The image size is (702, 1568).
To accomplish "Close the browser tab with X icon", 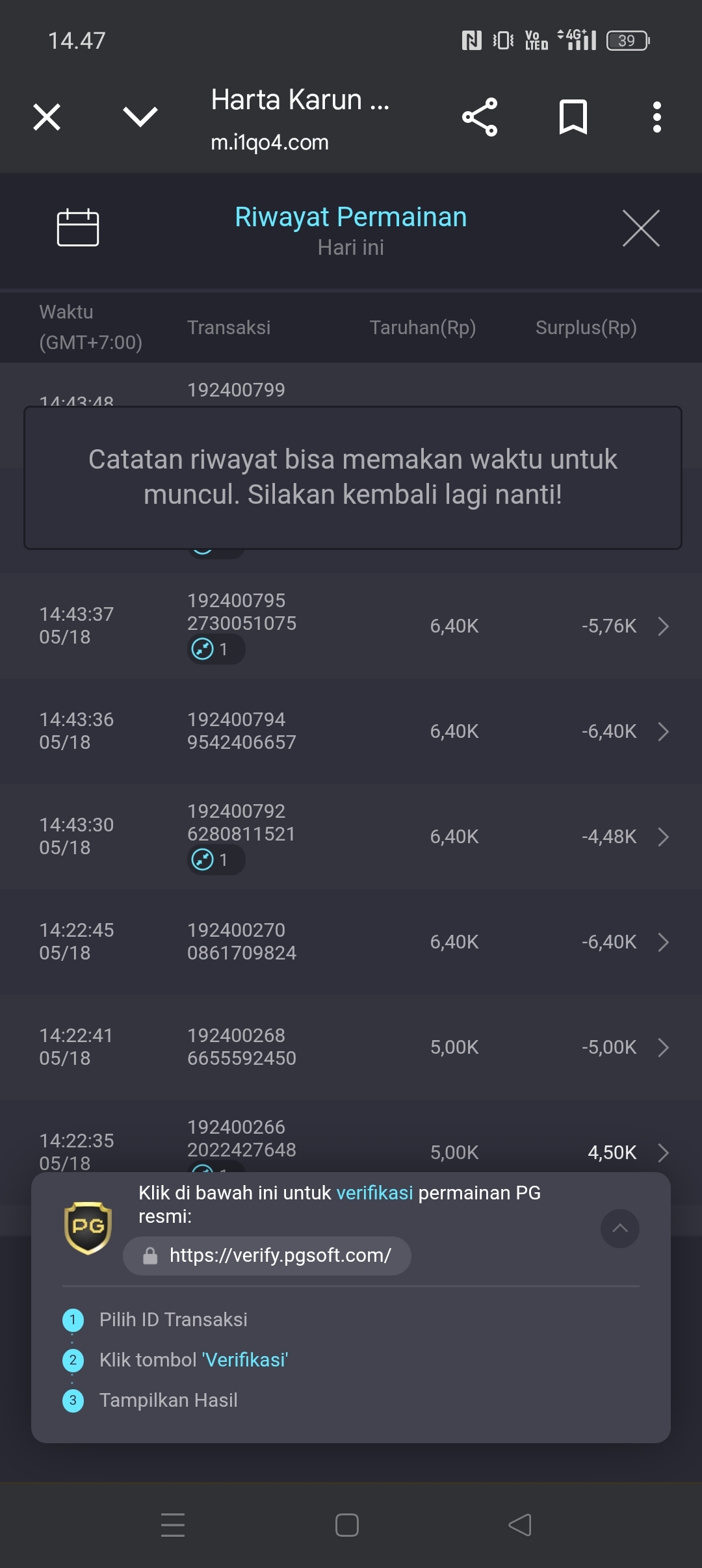I will [x=47, y=117].
